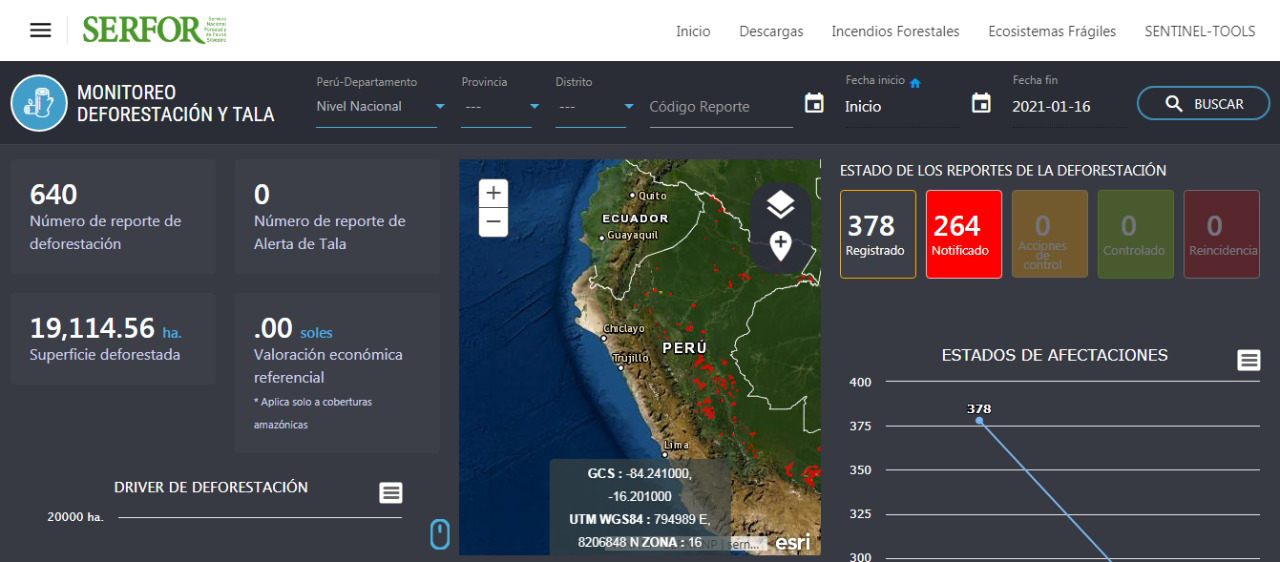Open the map layers icon
The image size is (1280, 562).
click(780, 206)
